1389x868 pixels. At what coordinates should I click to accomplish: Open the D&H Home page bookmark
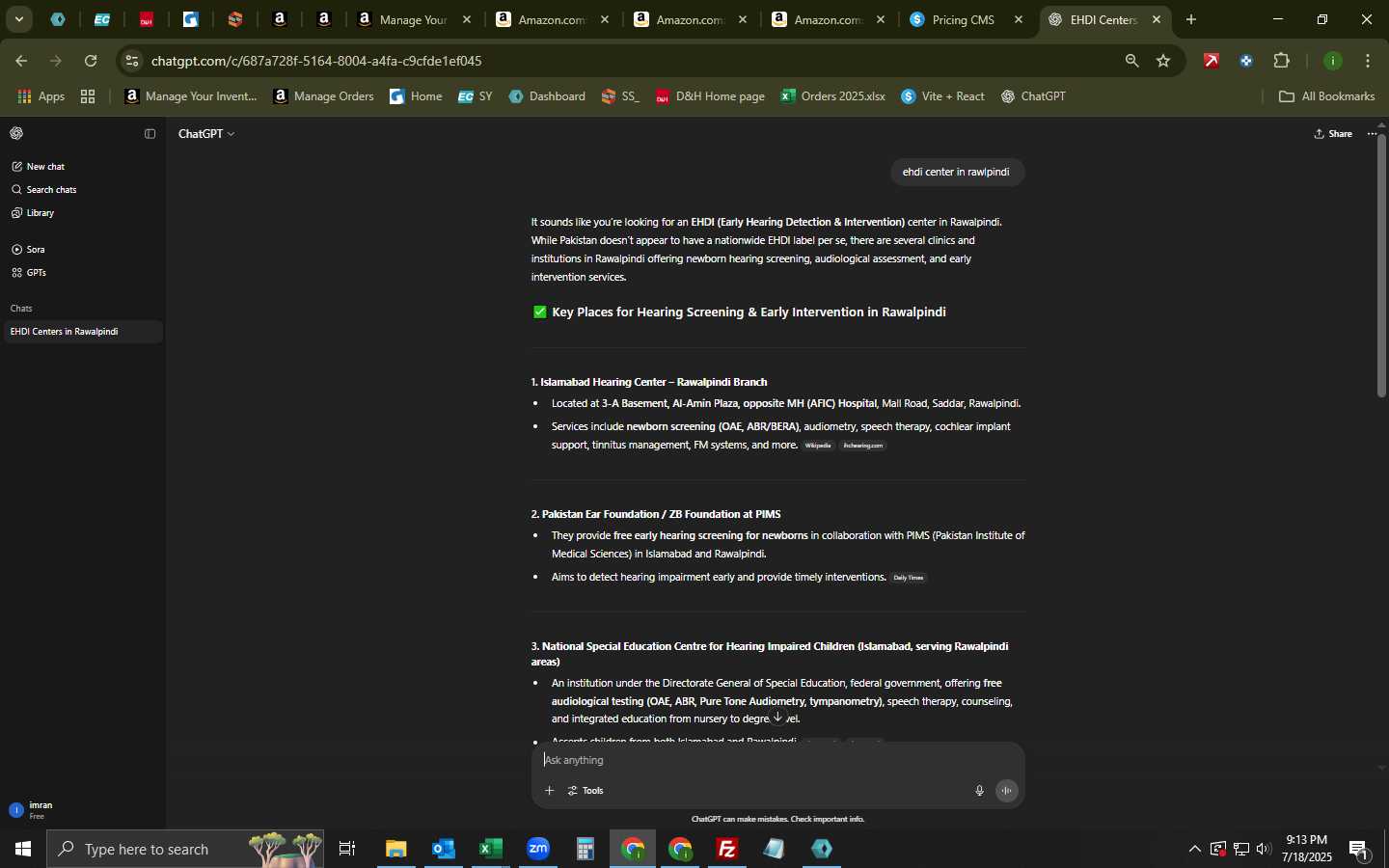(711, 96)
